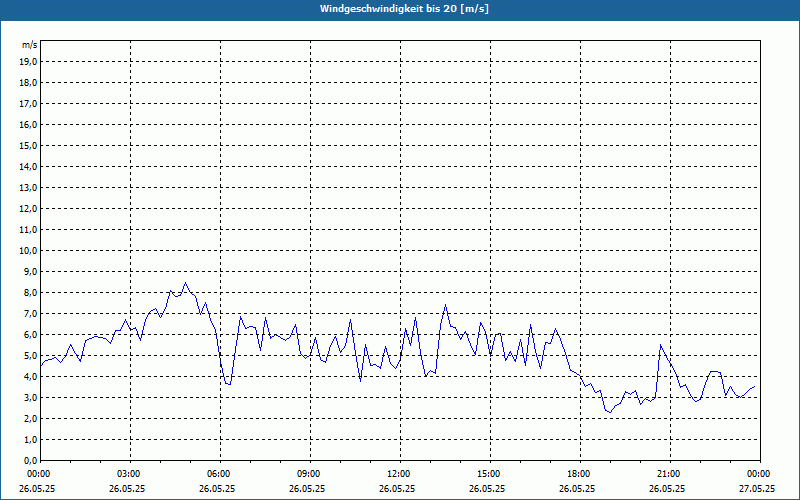Select the "4,0" y-axis tick label
The width and height of the screenshot is (800, 500).
(x=30, y=377)
